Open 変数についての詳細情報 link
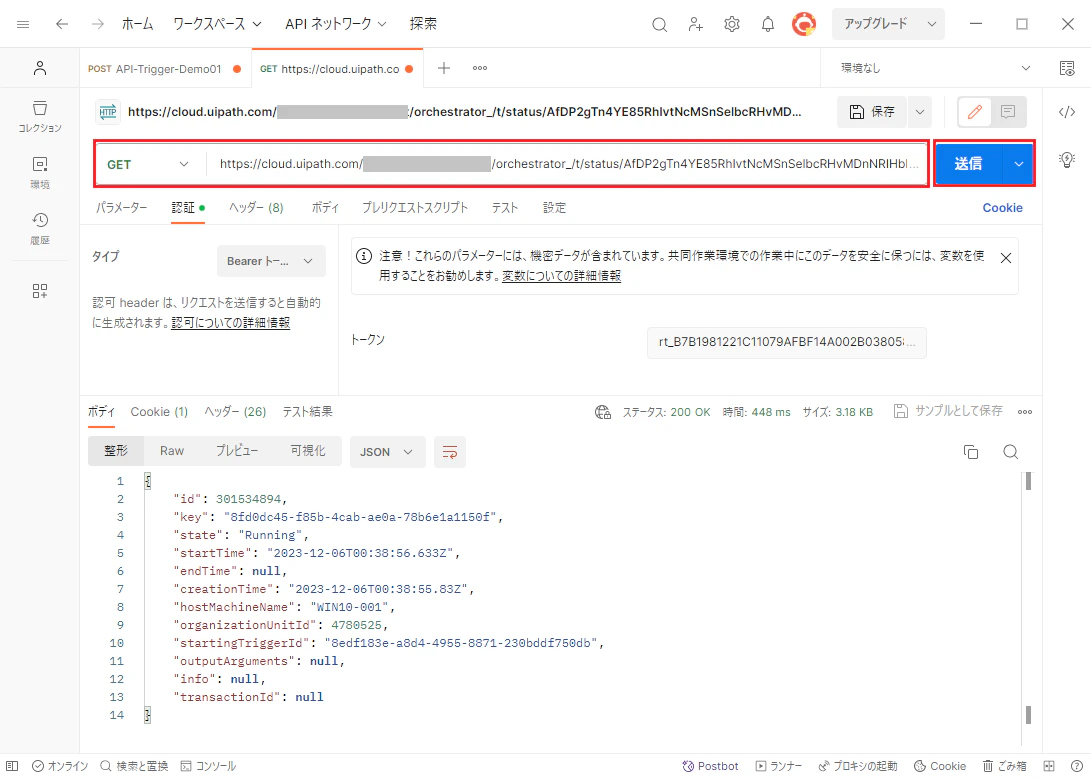 click(x=561, y=276)
